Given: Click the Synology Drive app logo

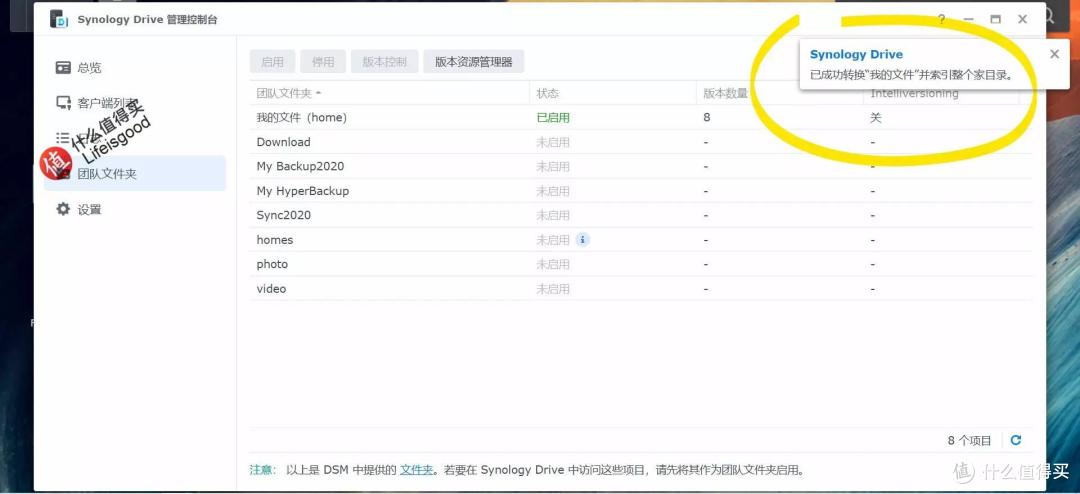Looking at the screenshot, I should coord(59,19).
